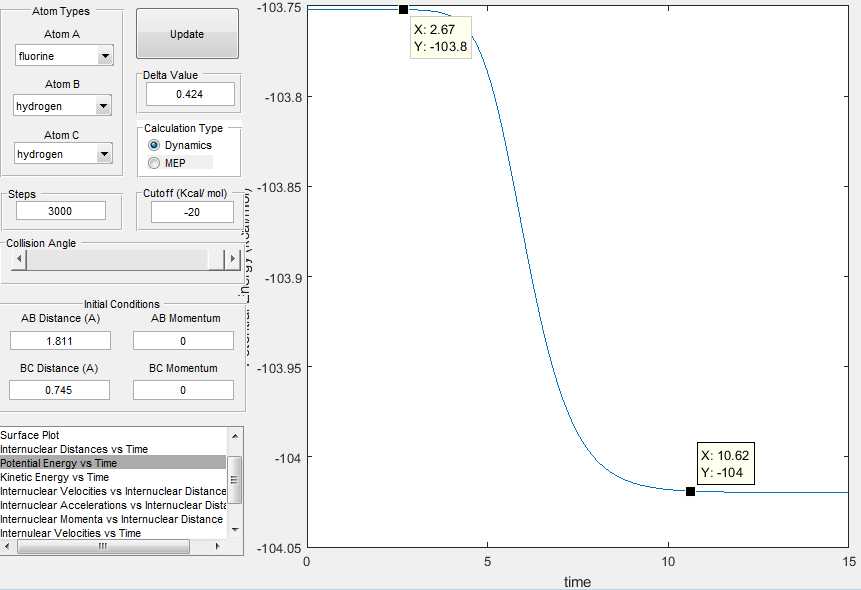Click plot list scroll right arrow
Image resolution: width=861 pixels, height=590 pixels.
coord(218,547)
